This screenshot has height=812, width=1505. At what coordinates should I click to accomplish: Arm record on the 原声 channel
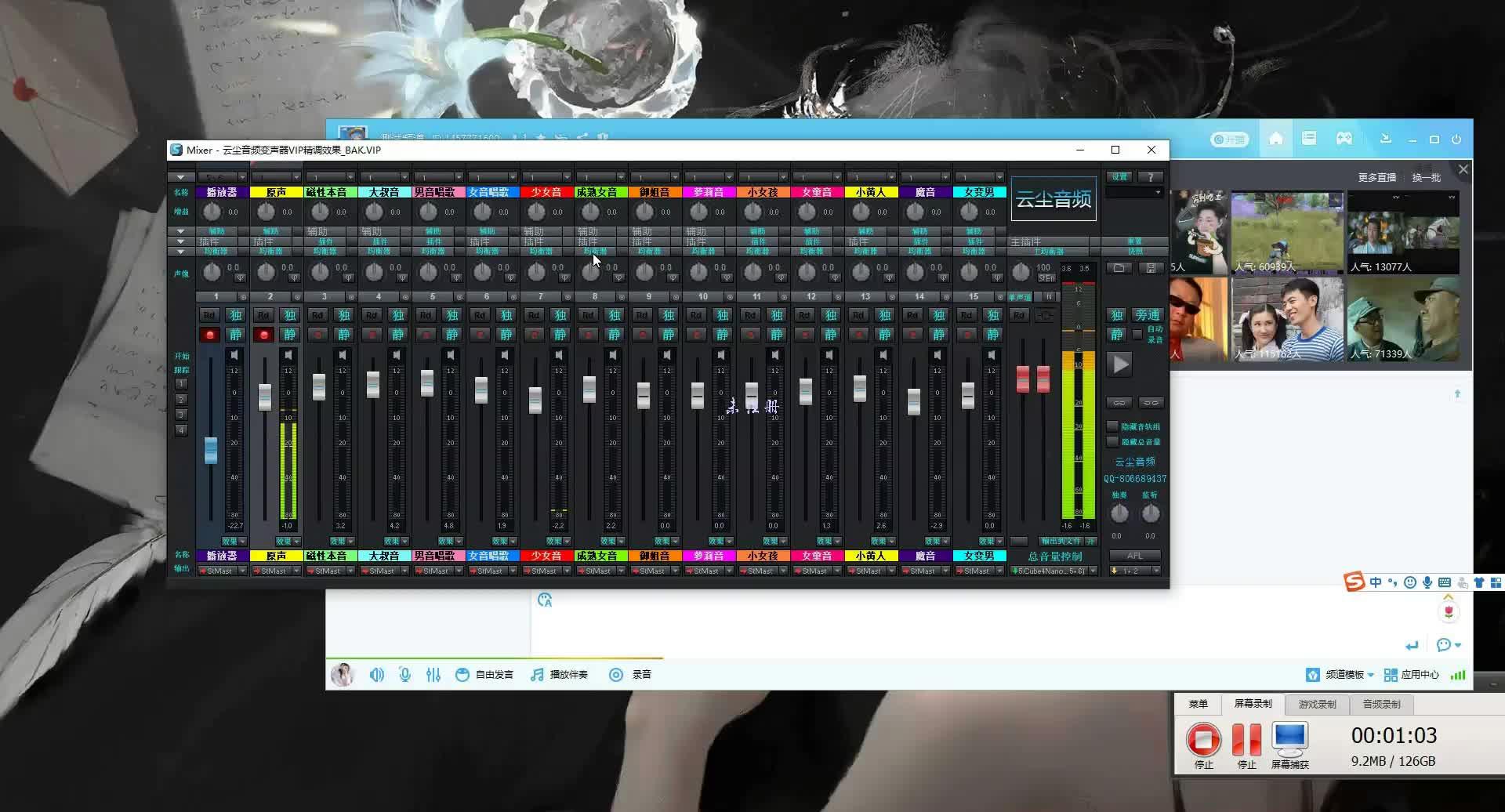tap(263, 335)
